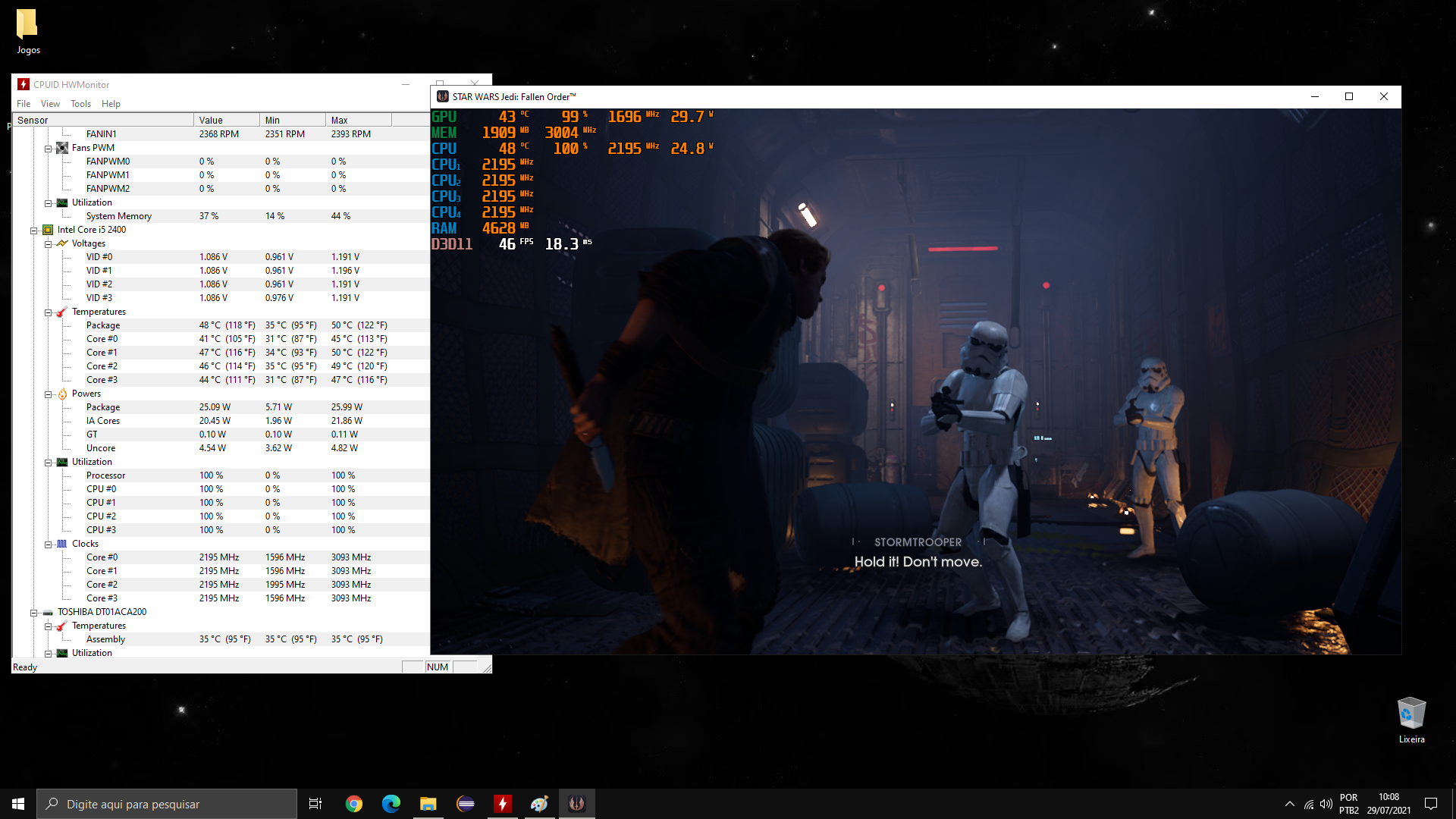This screenshot has width=1456, height=819.
Task: Show hidden system tray icons
Action: pos(1289,804)
